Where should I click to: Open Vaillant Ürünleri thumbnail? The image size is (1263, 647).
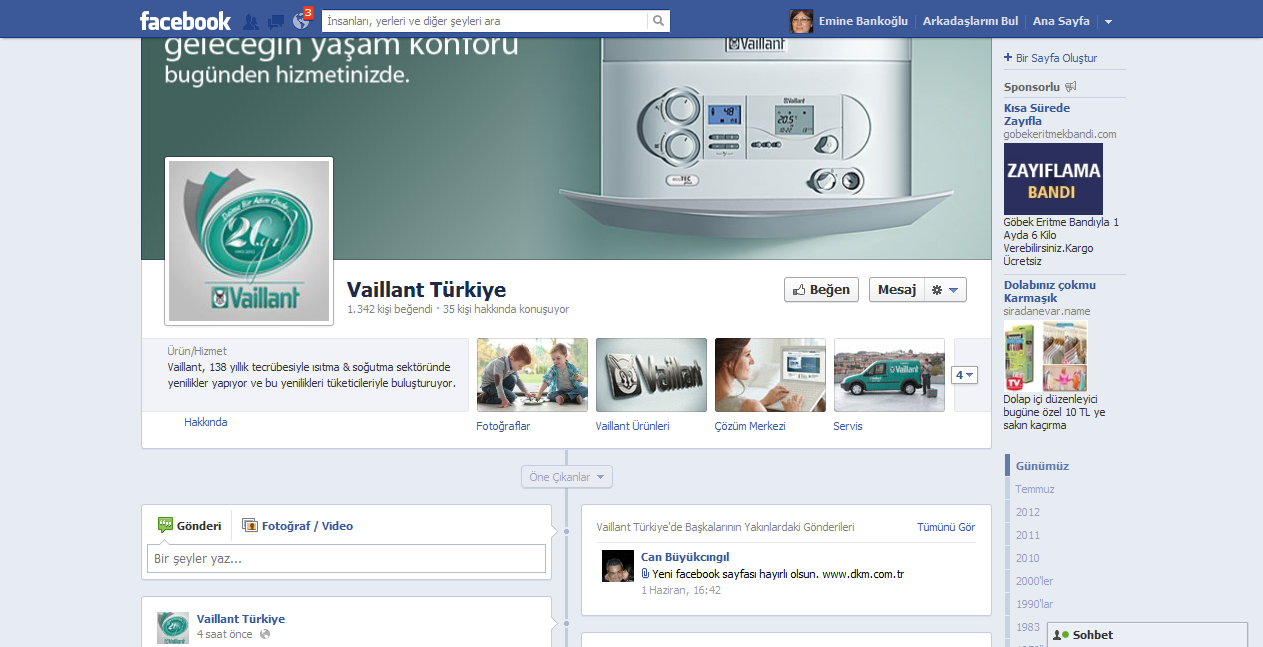tap(651, 375)
